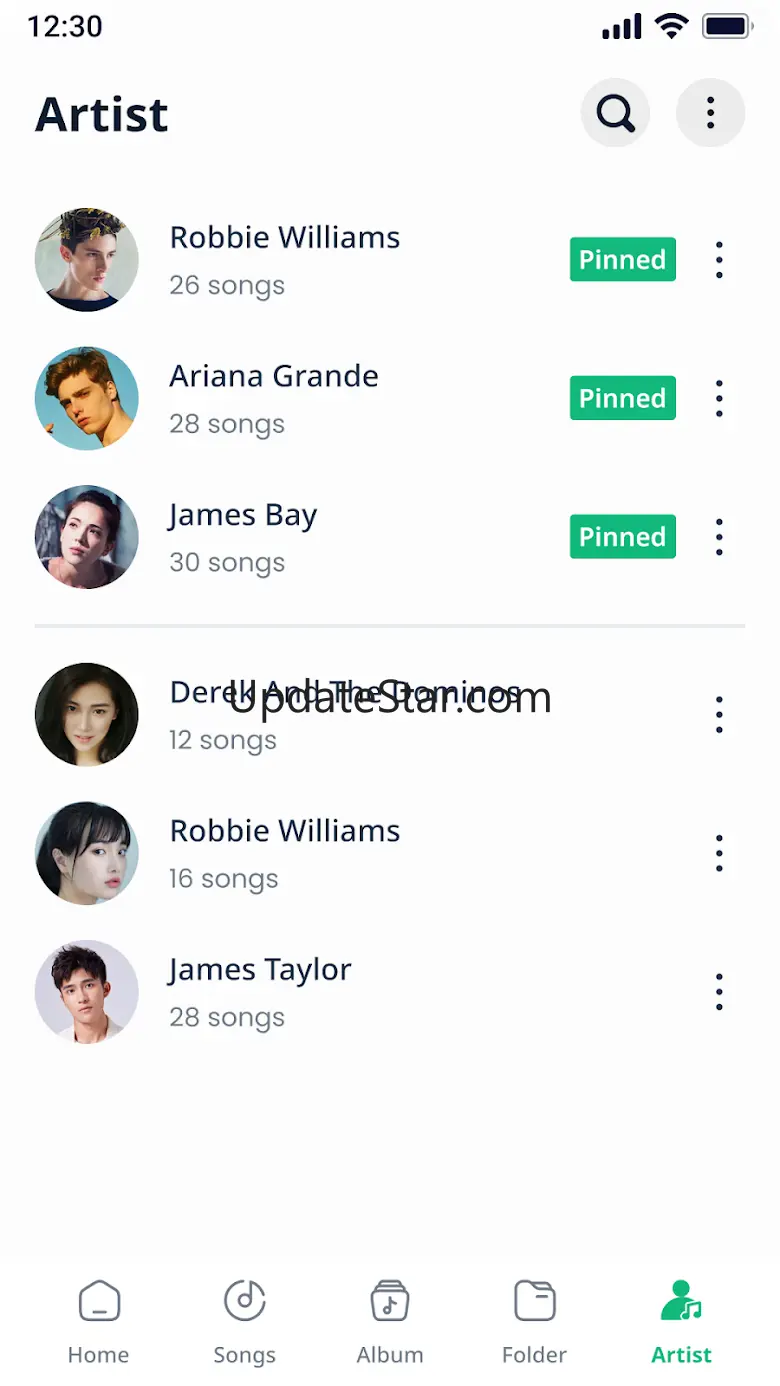Open three-dot menu for Robbie Williams with 16 songs
This screenshot has width=780, height=1386.
(719, 854)
